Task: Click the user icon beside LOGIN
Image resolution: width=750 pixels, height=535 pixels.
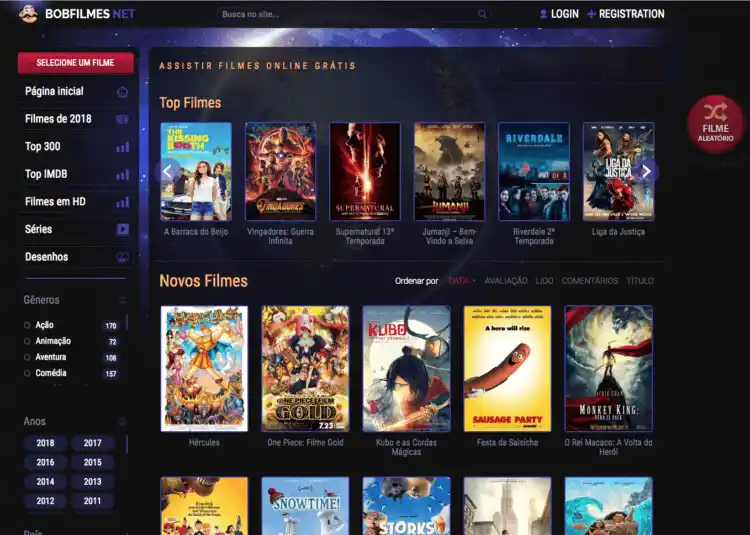Action: tap(543, 14)
